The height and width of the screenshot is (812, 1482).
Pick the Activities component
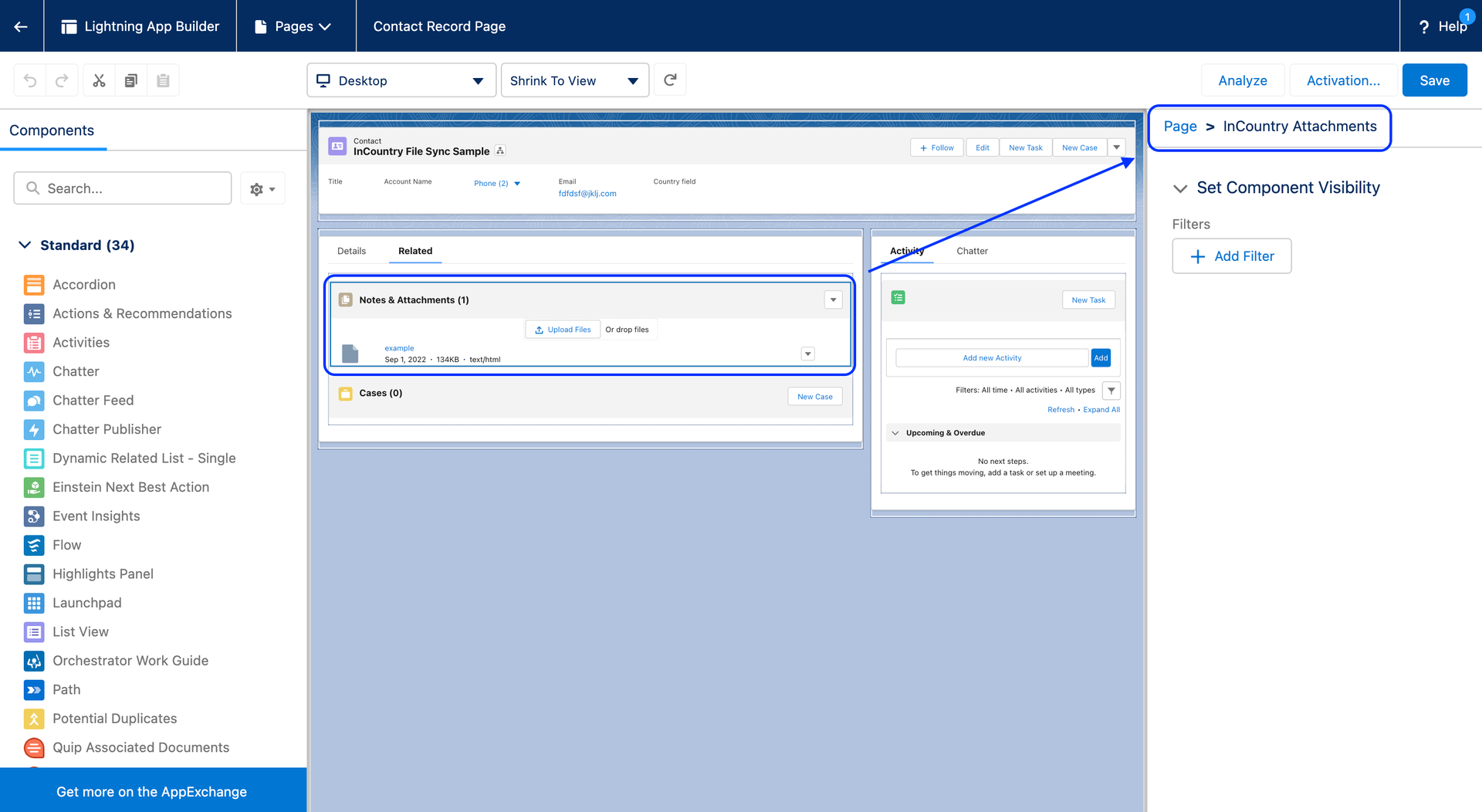pos(67,343)
